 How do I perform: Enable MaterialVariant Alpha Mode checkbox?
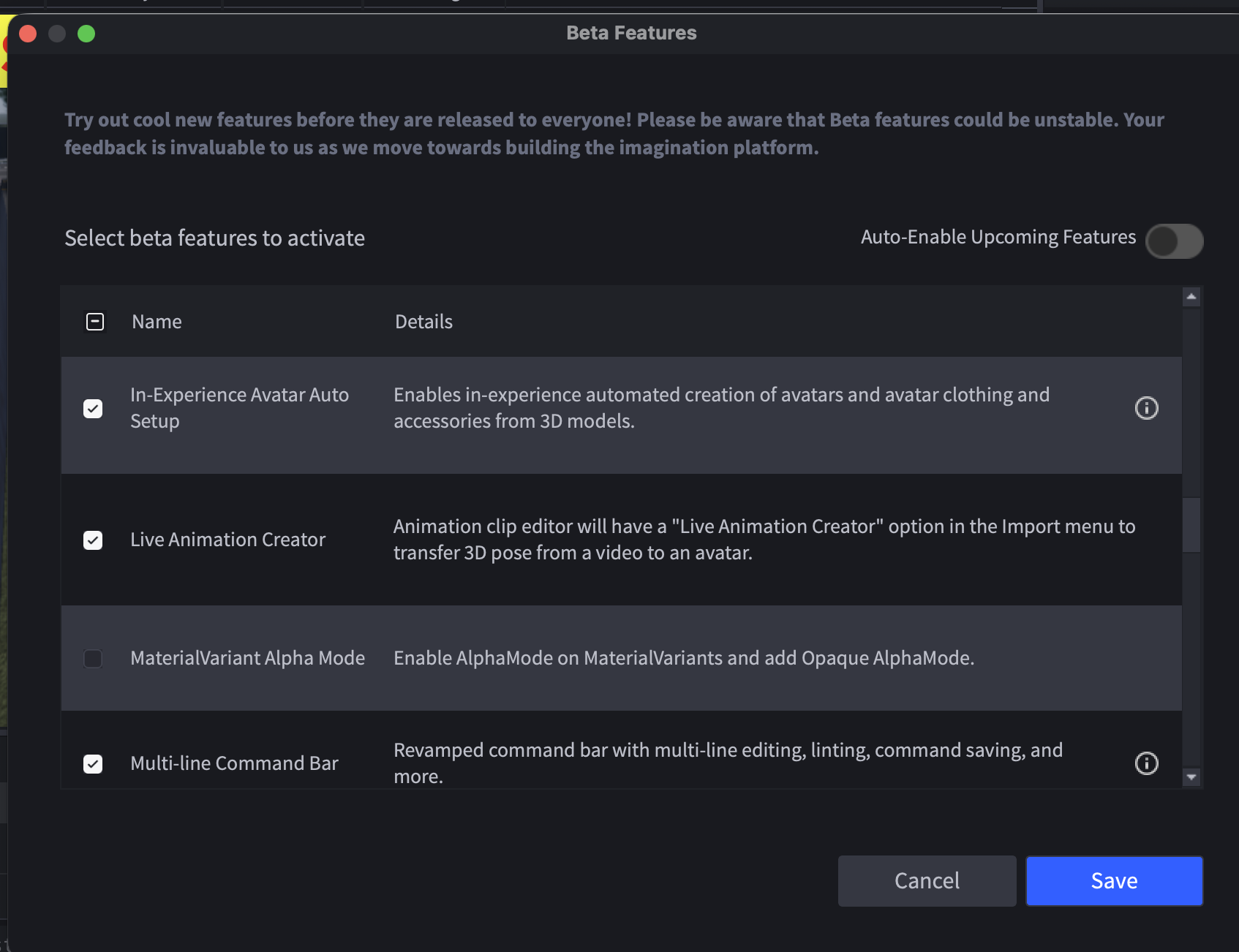point(93,659)
